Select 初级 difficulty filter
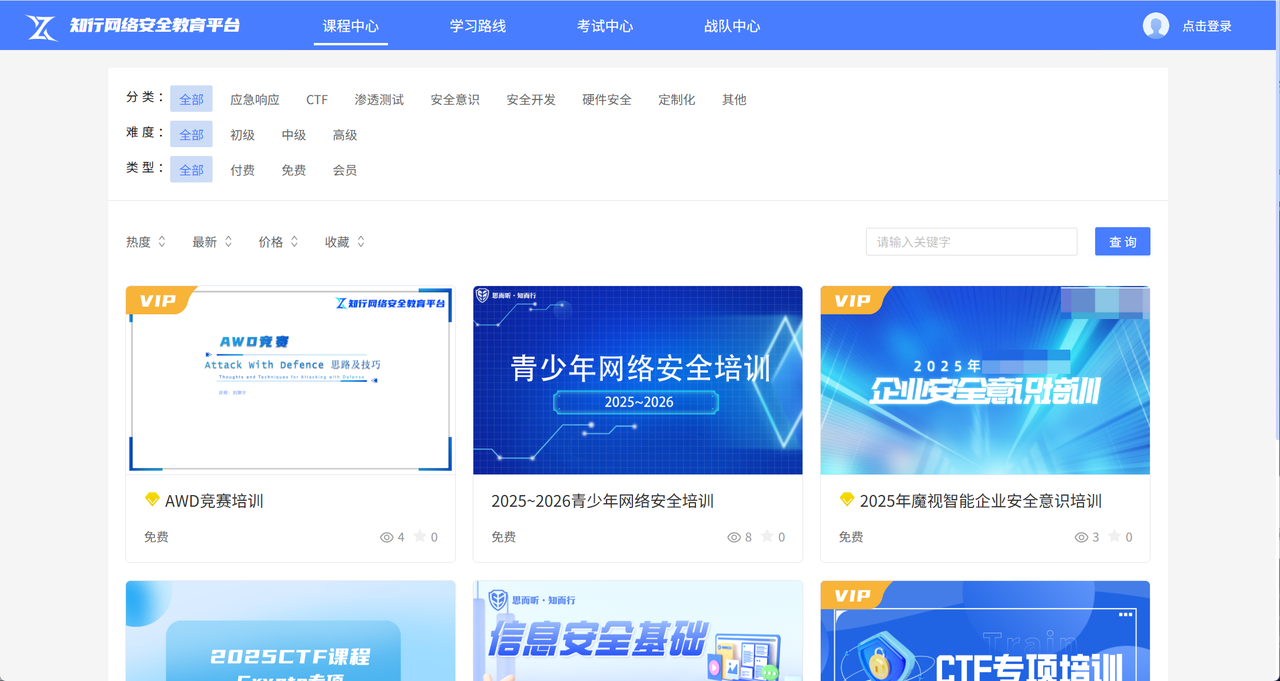Viewport: 1280px width, 681px height. (x=242, y=135)
